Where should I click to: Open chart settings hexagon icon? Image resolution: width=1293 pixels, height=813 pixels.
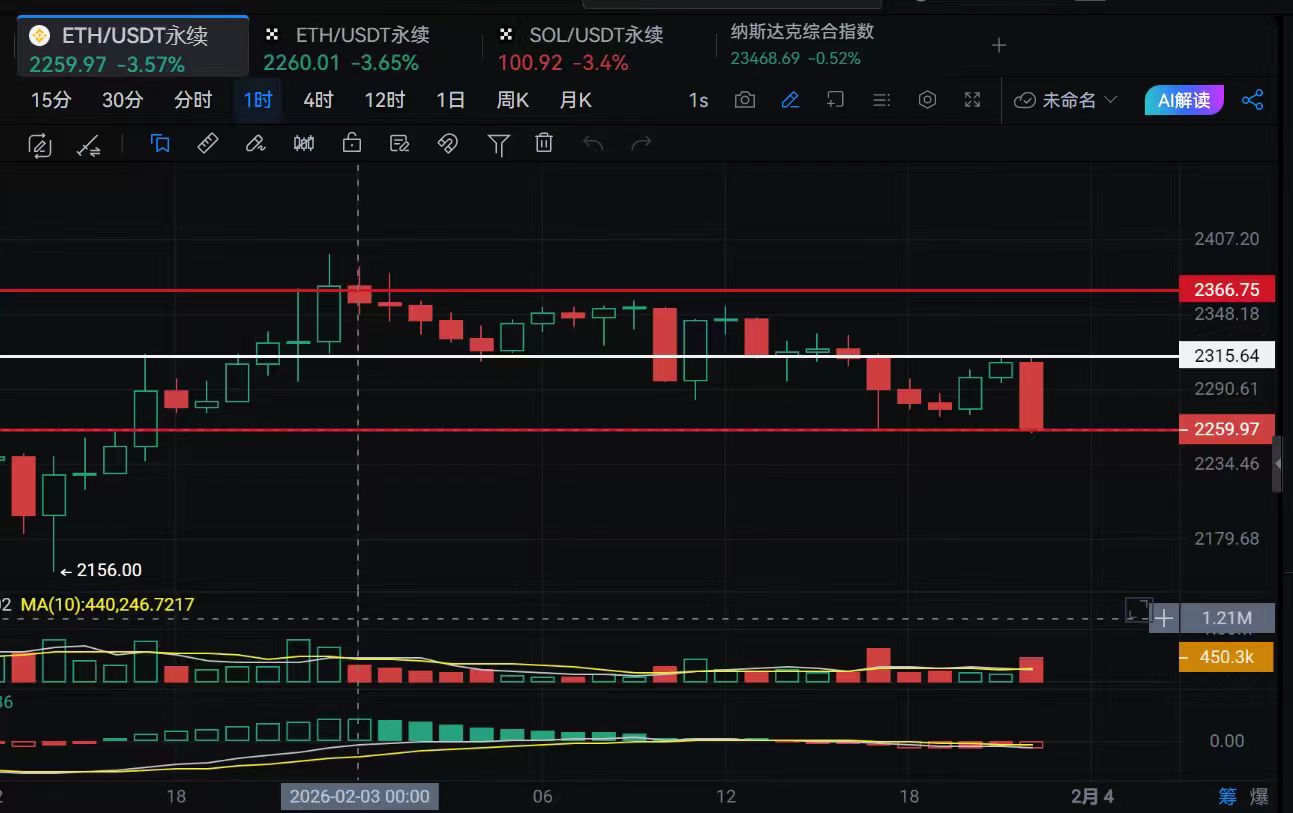point(927,100)
